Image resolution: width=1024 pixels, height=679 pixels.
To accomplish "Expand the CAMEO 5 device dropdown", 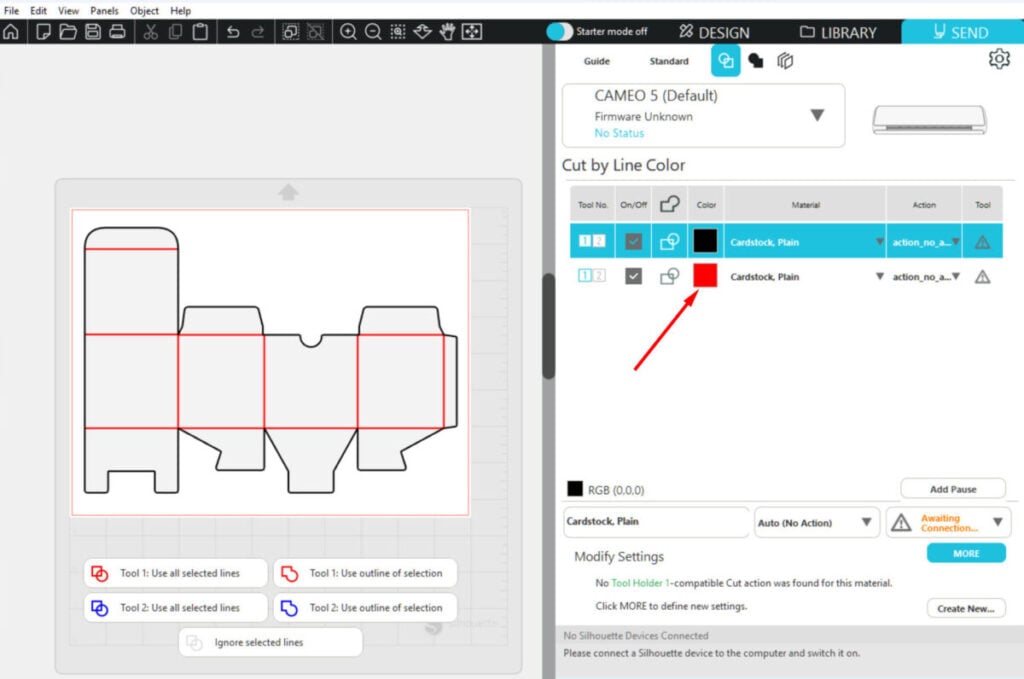I will 817,115.
